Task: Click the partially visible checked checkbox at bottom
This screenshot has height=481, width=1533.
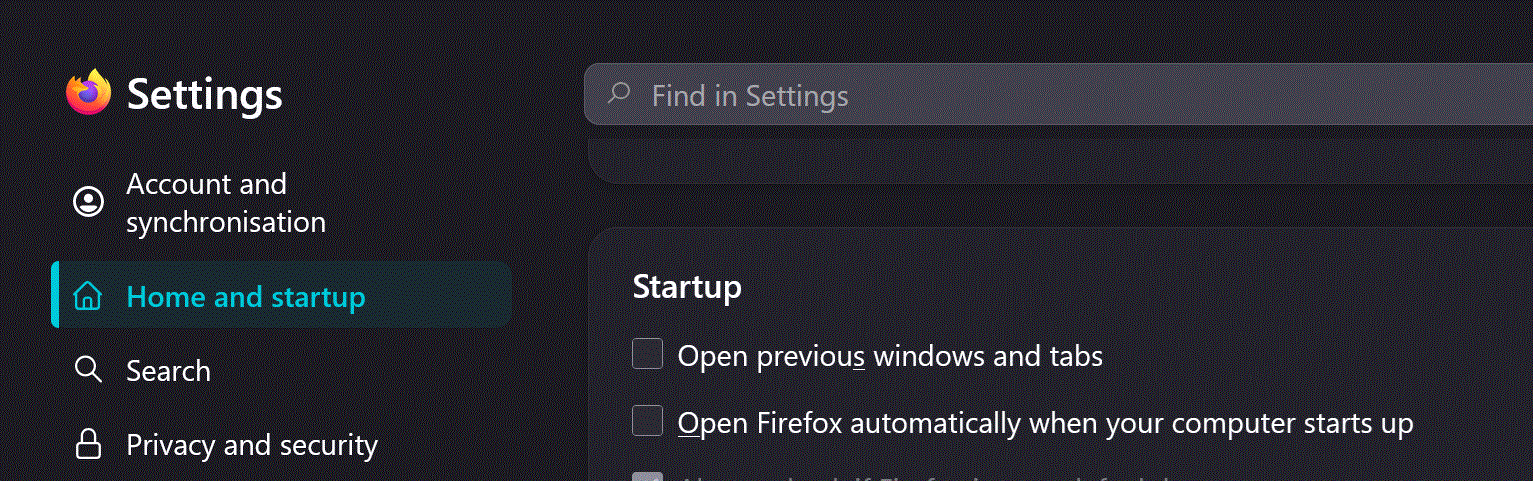Action: tap(648, 476)
